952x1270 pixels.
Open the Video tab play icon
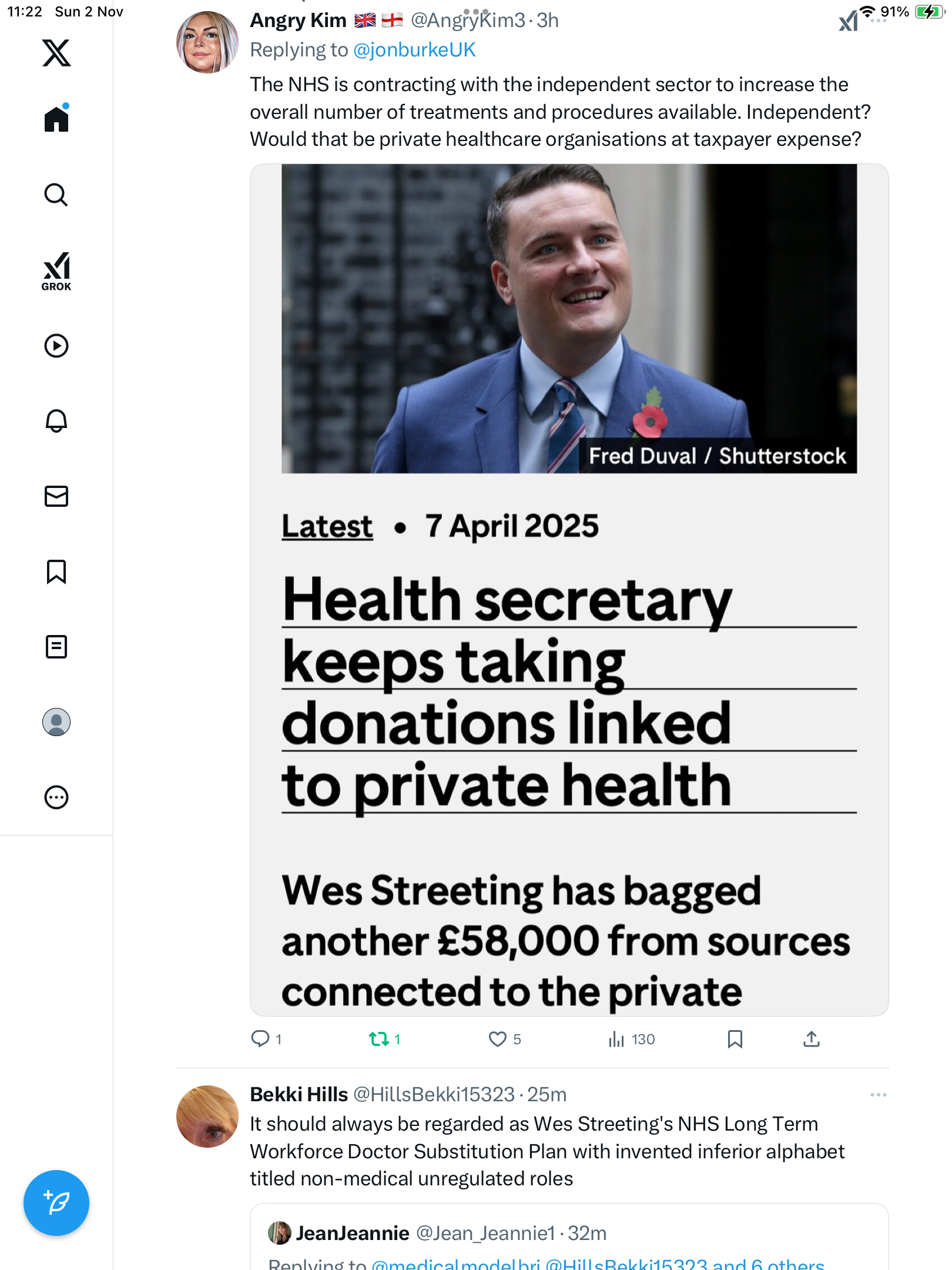(56, 346)
